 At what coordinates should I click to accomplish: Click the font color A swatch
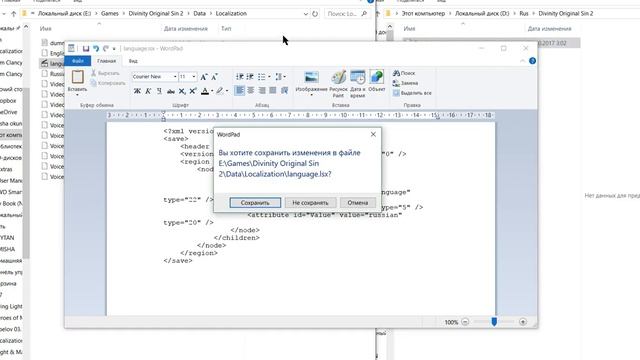click(x=205, y=91)
